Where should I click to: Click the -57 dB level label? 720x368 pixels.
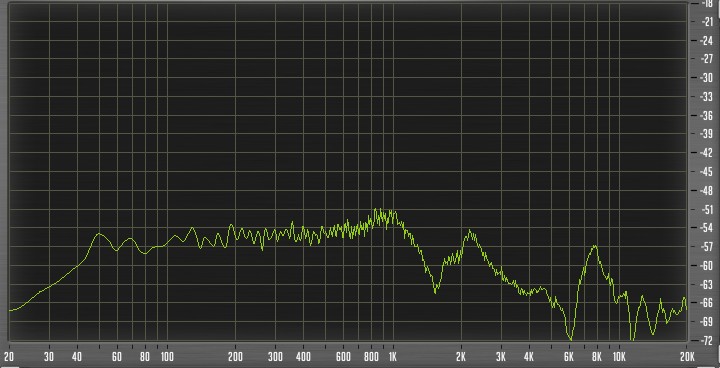pyautogui.click(x=707, y=247)
